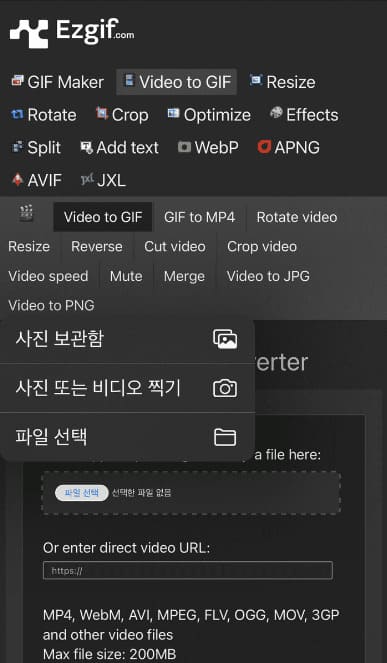Choose 사진 보관함 from popup menu
Viewport: 387px width, 663px height.
point(127,339)
